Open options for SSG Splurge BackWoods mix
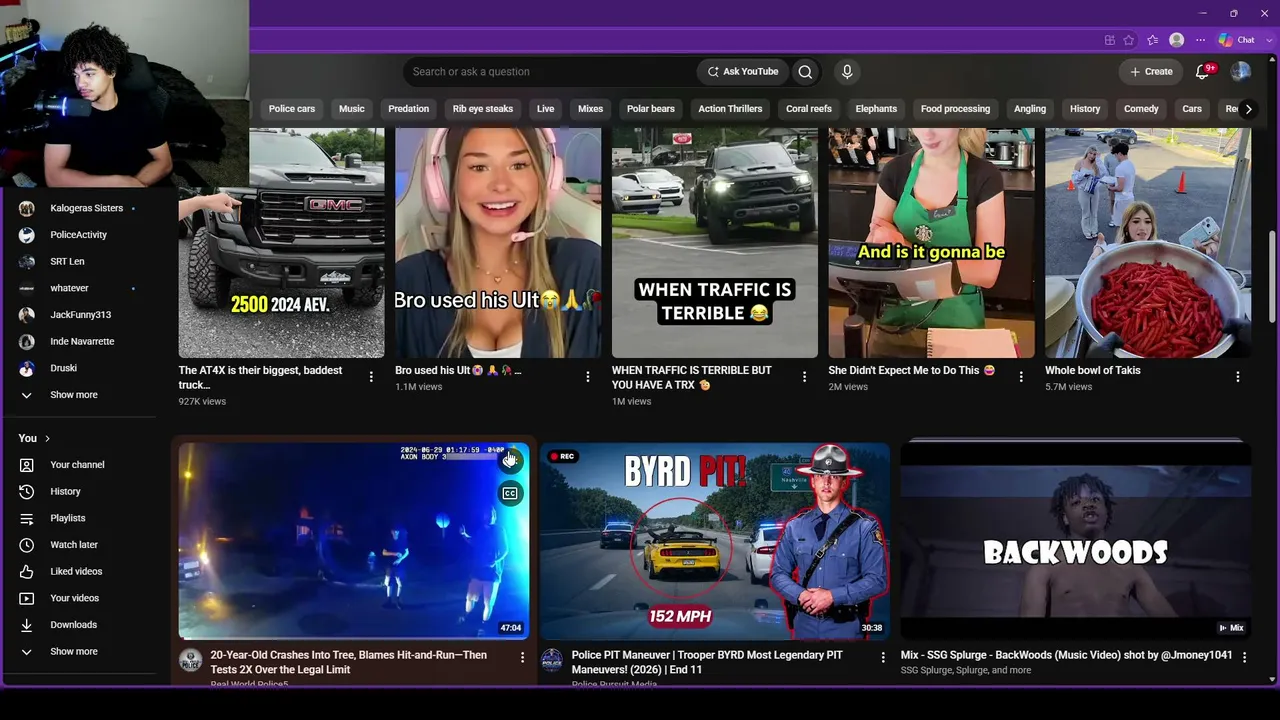1280x720 pixels. click(1244, 657)
